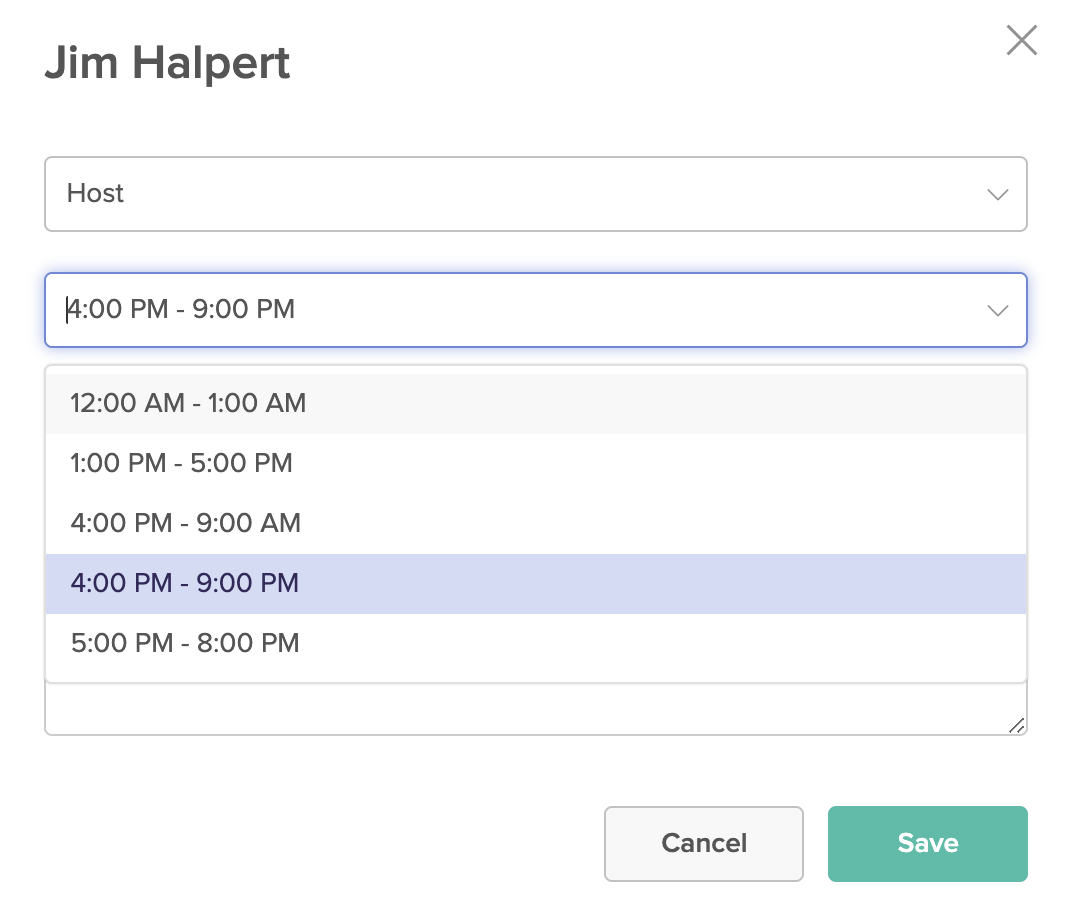Save the shift changes
This screenshot has width=1066, height=904.
coord(927,844)
